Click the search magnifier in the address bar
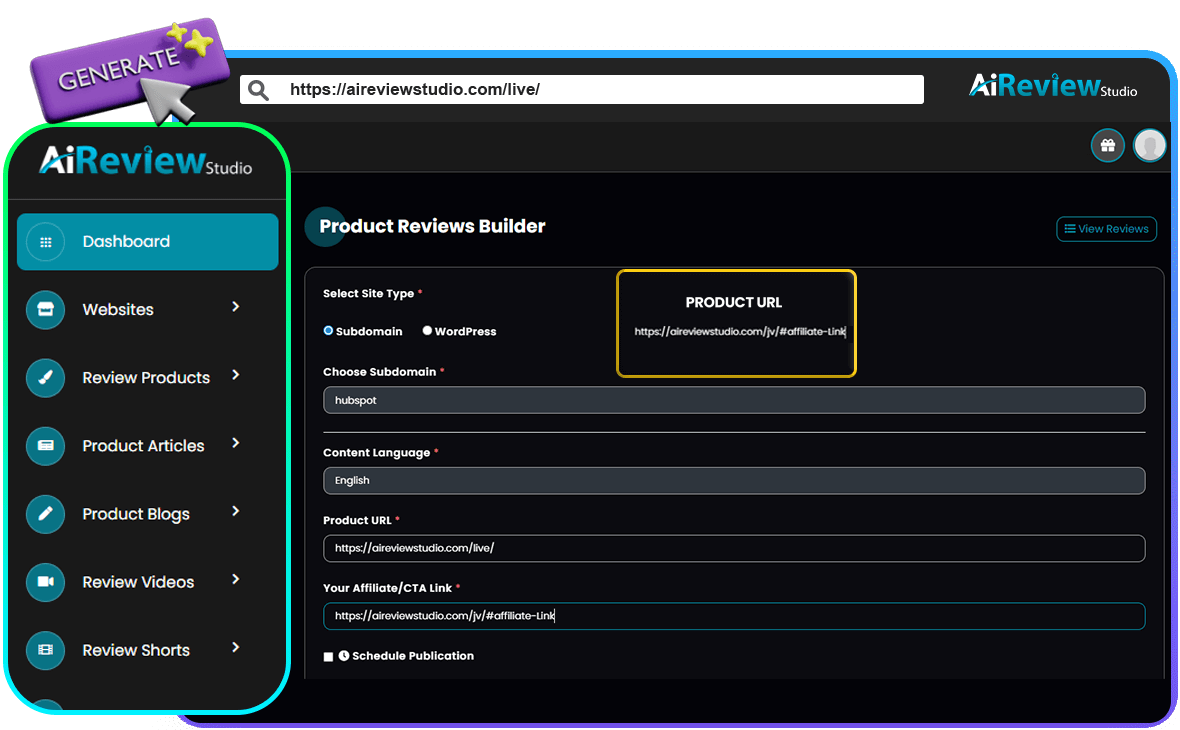1180x730 pixels. [x=258, y=89]
